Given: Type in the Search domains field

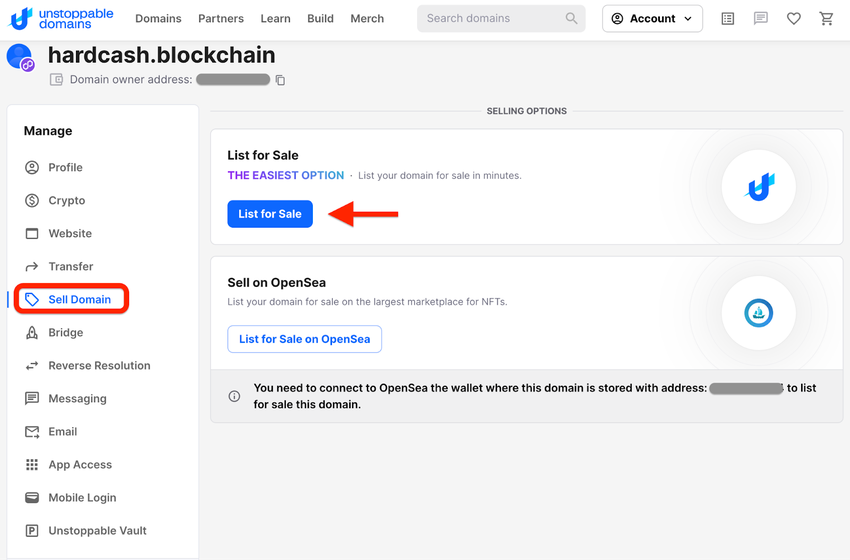Looking at the screenshot, I should pyautogui.click(x=490, y=18).
